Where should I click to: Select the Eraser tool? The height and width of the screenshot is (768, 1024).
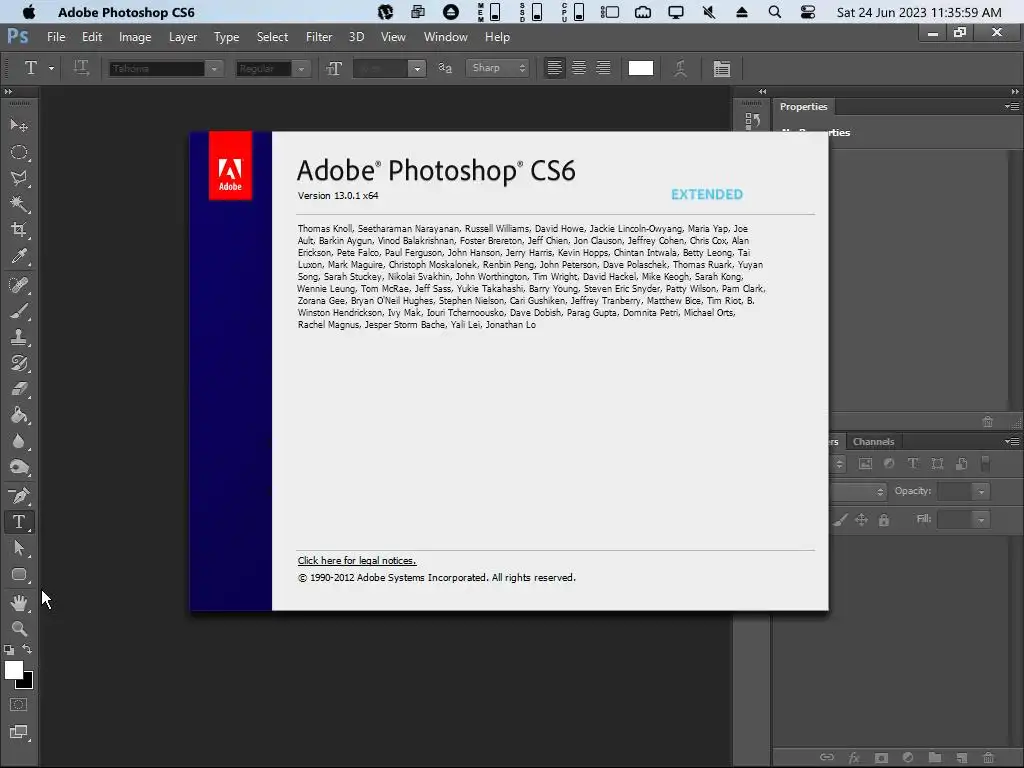coord(19,389)
